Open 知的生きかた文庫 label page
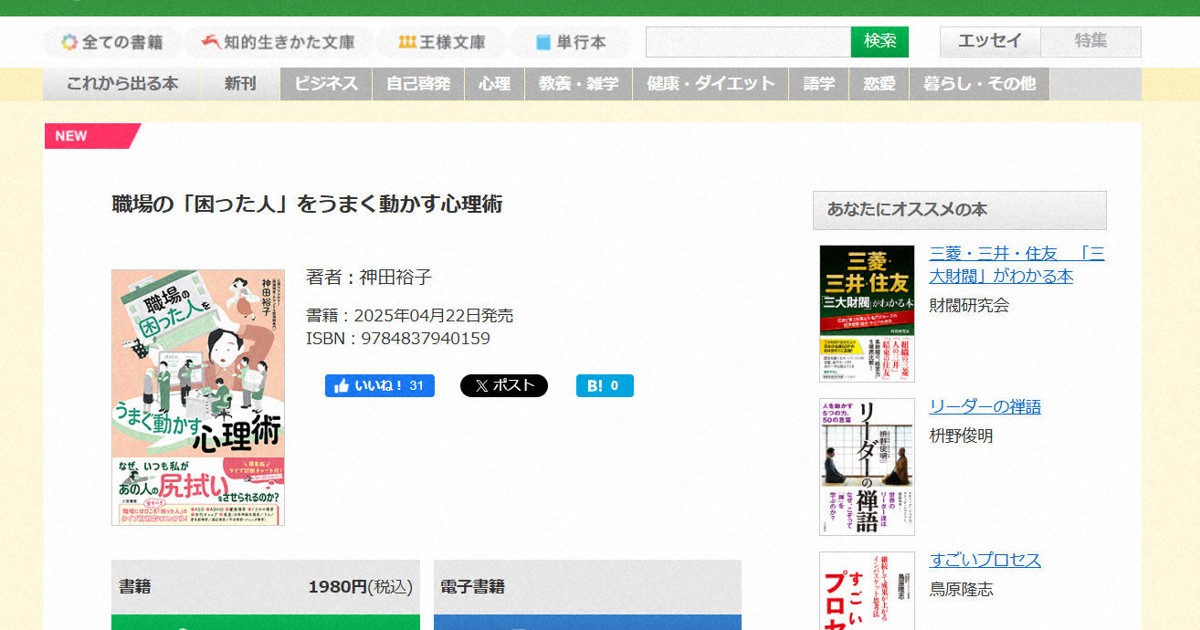 pos(278,42)
